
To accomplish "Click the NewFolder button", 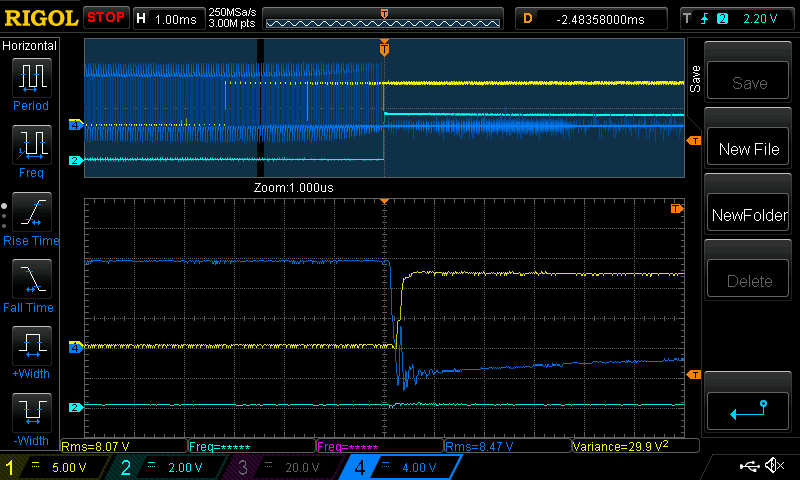I will tap(749, 215).
